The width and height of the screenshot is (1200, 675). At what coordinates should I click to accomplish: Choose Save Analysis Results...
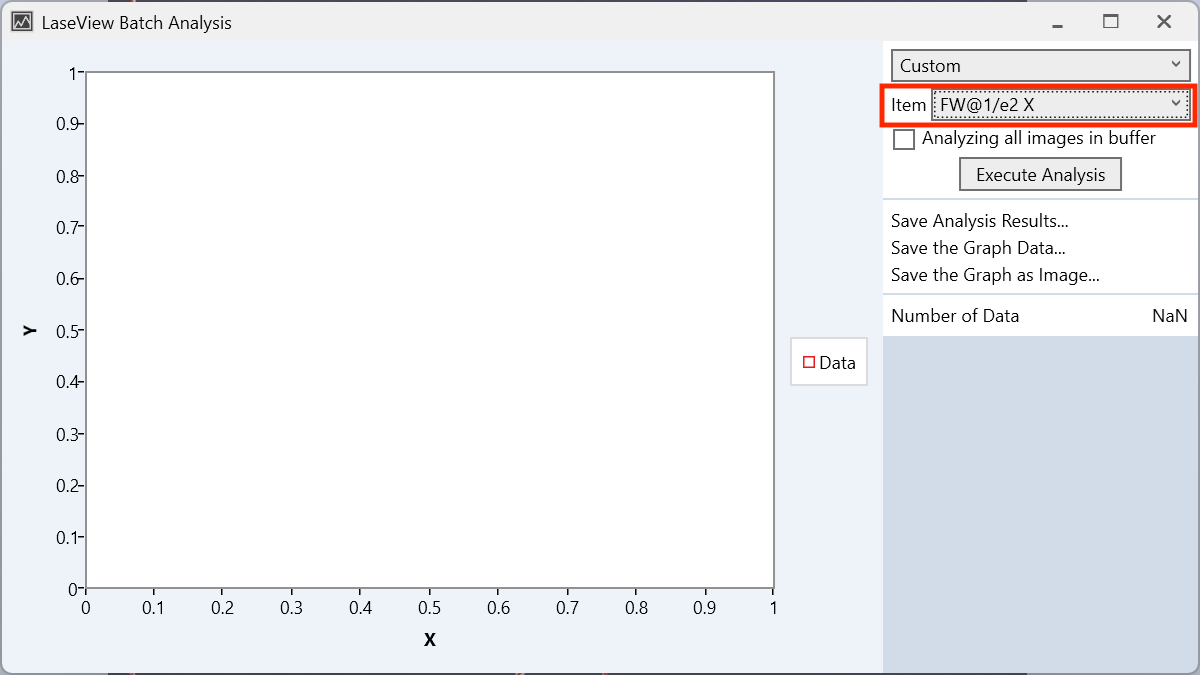pyautogui.click(x=979, y=221)
